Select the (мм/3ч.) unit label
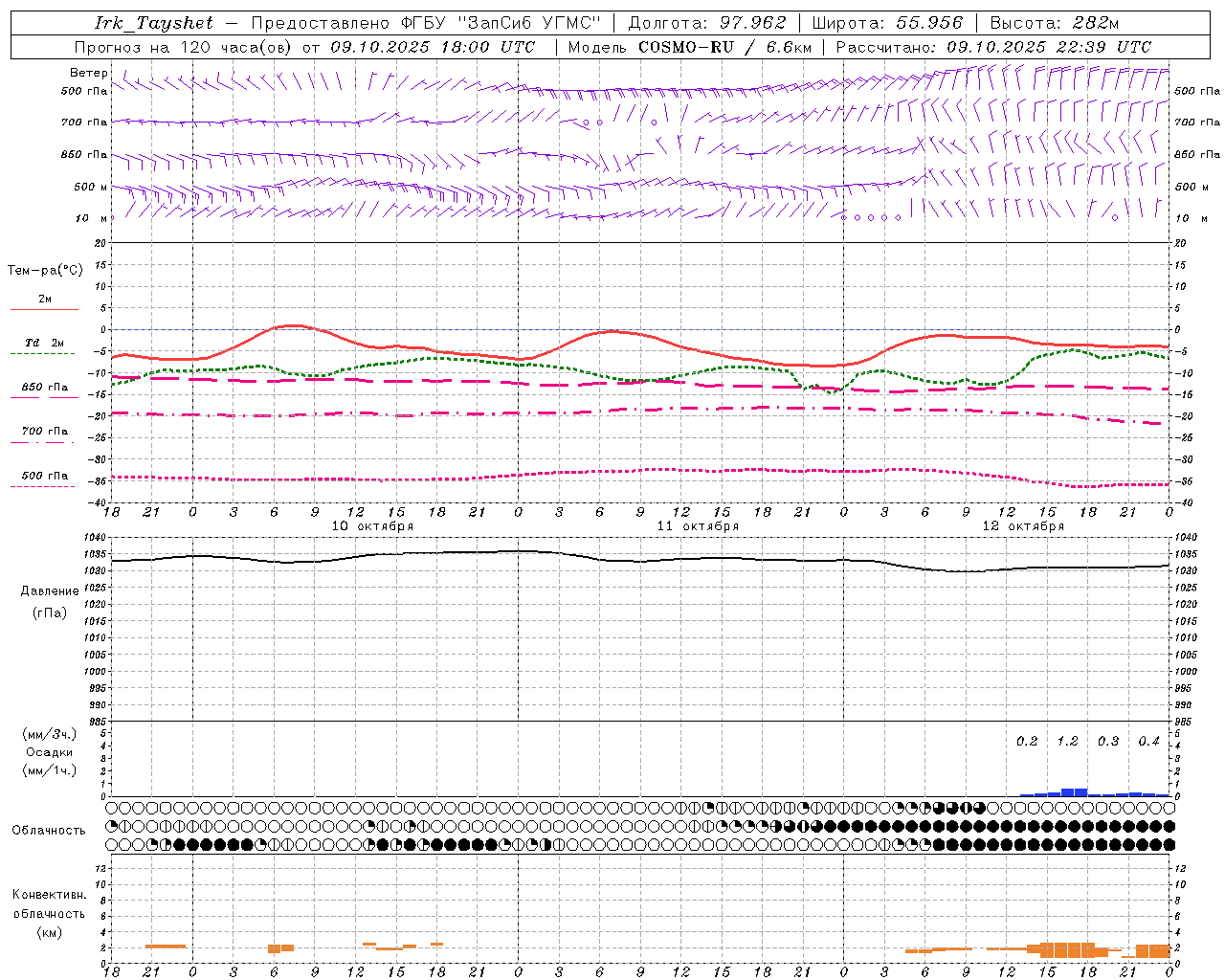The image size is (1225, 980). [50, 734]
